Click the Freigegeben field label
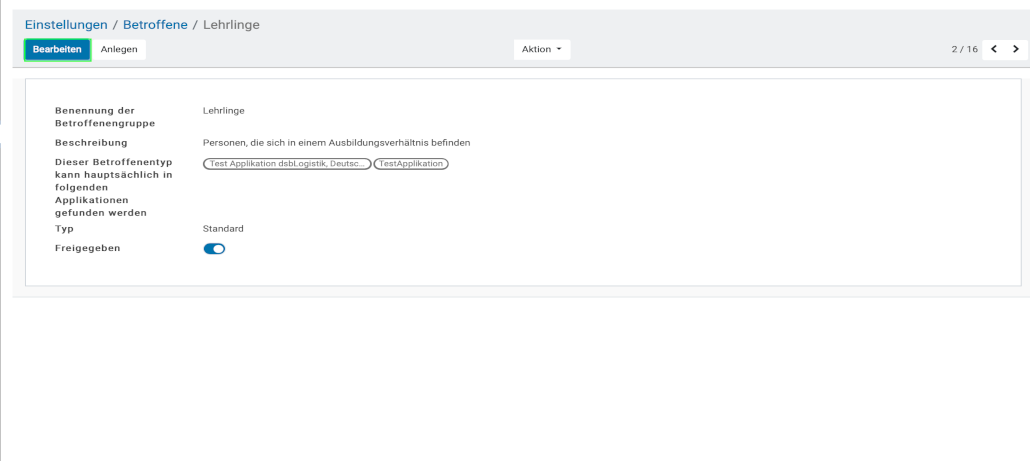 [87, 248]
